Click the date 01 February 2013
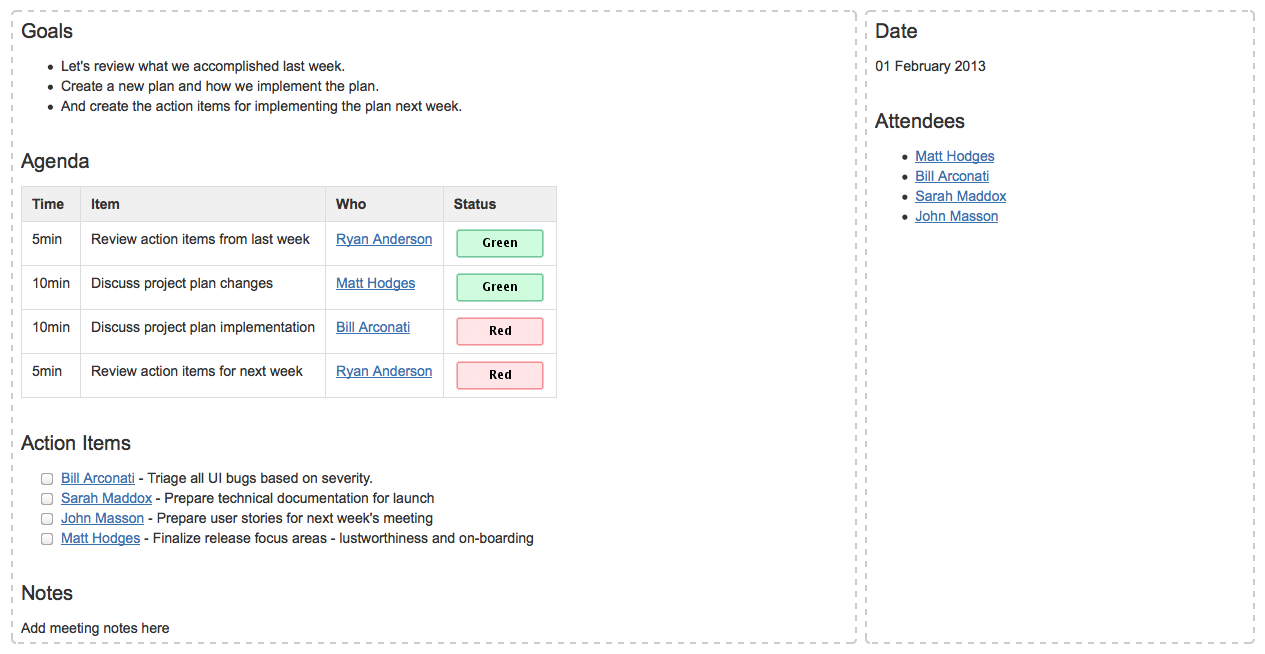 [930, 67]
